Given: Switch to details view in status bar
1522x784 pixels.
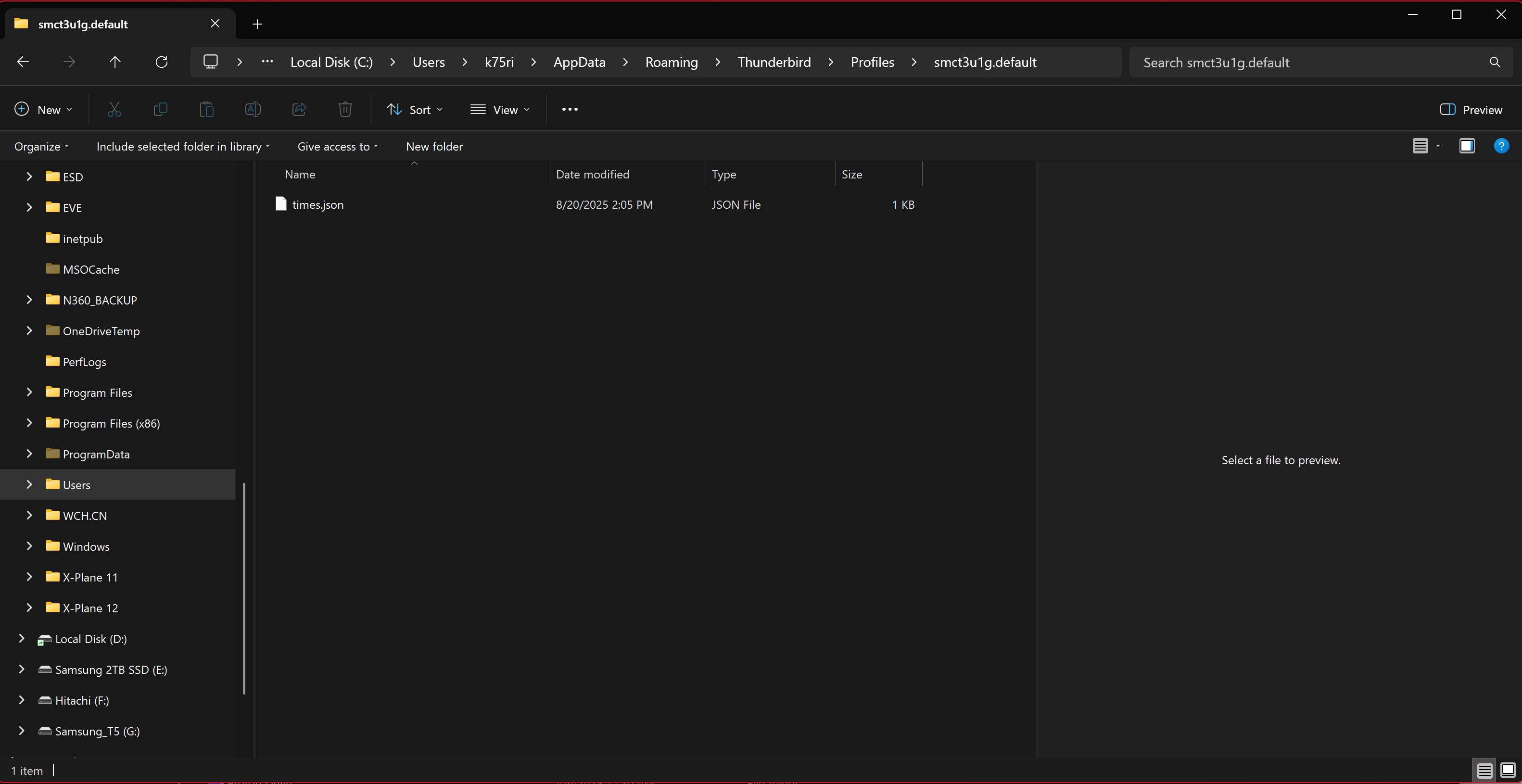Looking at the screenshot, I should coord(1484,771).
